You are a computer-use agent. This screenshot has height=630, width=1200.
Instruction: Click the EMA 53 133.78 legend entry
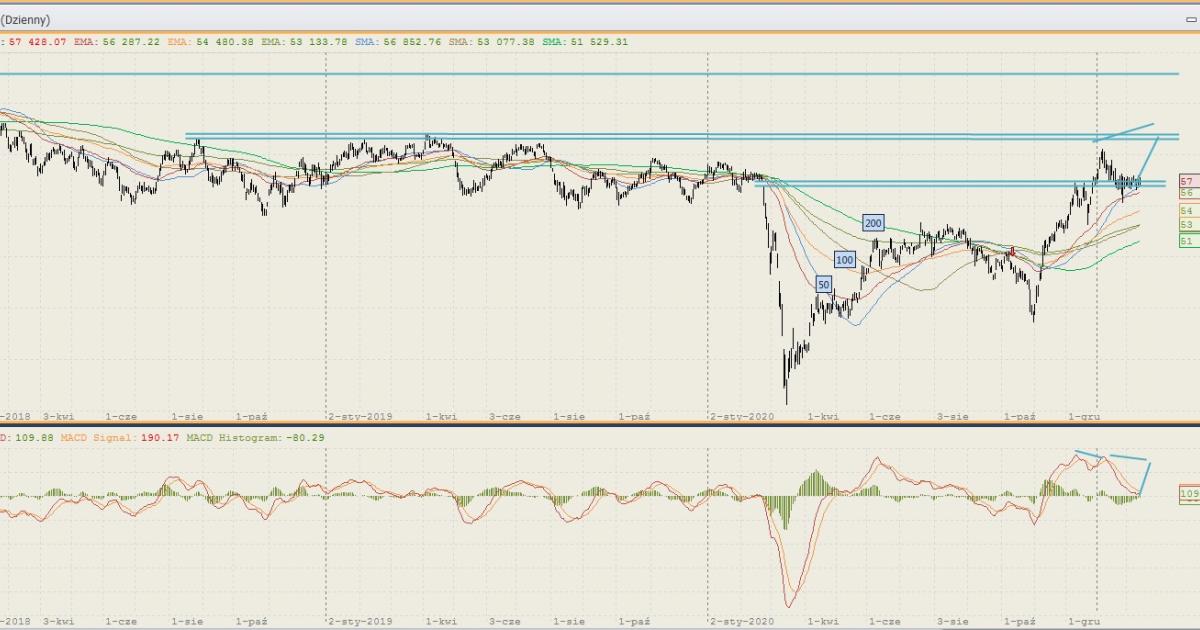pos(309,42)
